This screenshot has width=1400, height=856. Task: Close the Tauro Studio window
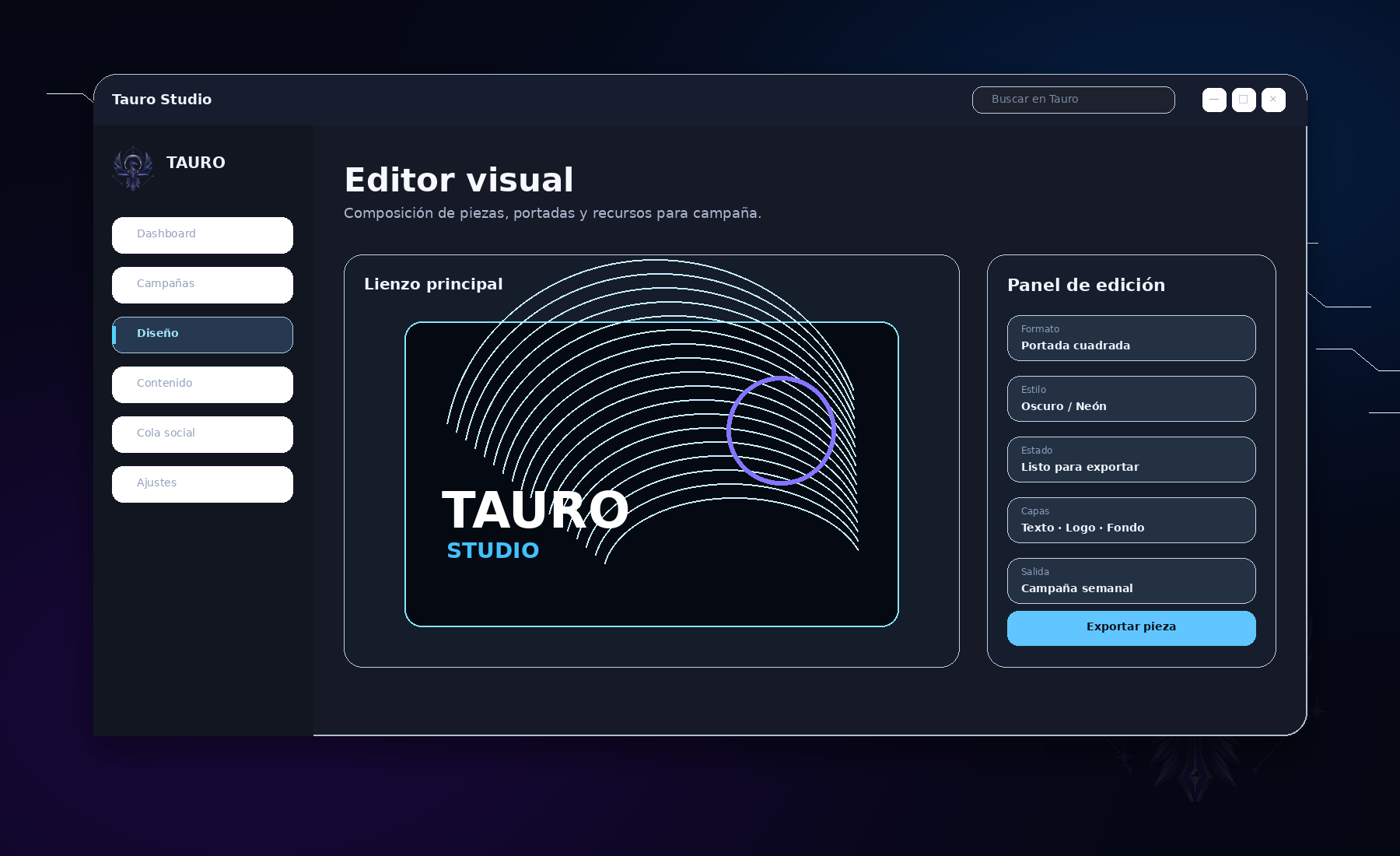click(1273, 100)
